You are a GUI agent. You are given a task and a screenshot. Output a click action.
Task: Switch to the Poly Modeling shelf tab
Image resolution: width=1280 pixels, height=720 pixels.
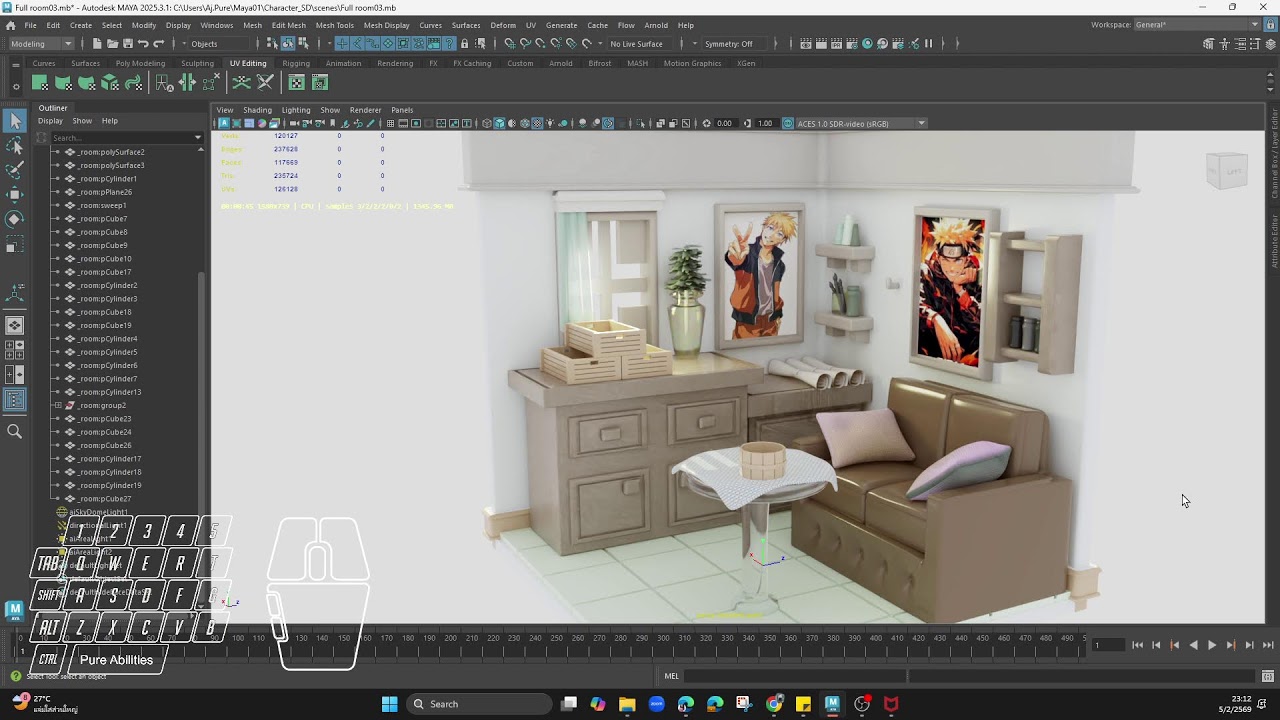pyautogui.click(x=140, y=63)
